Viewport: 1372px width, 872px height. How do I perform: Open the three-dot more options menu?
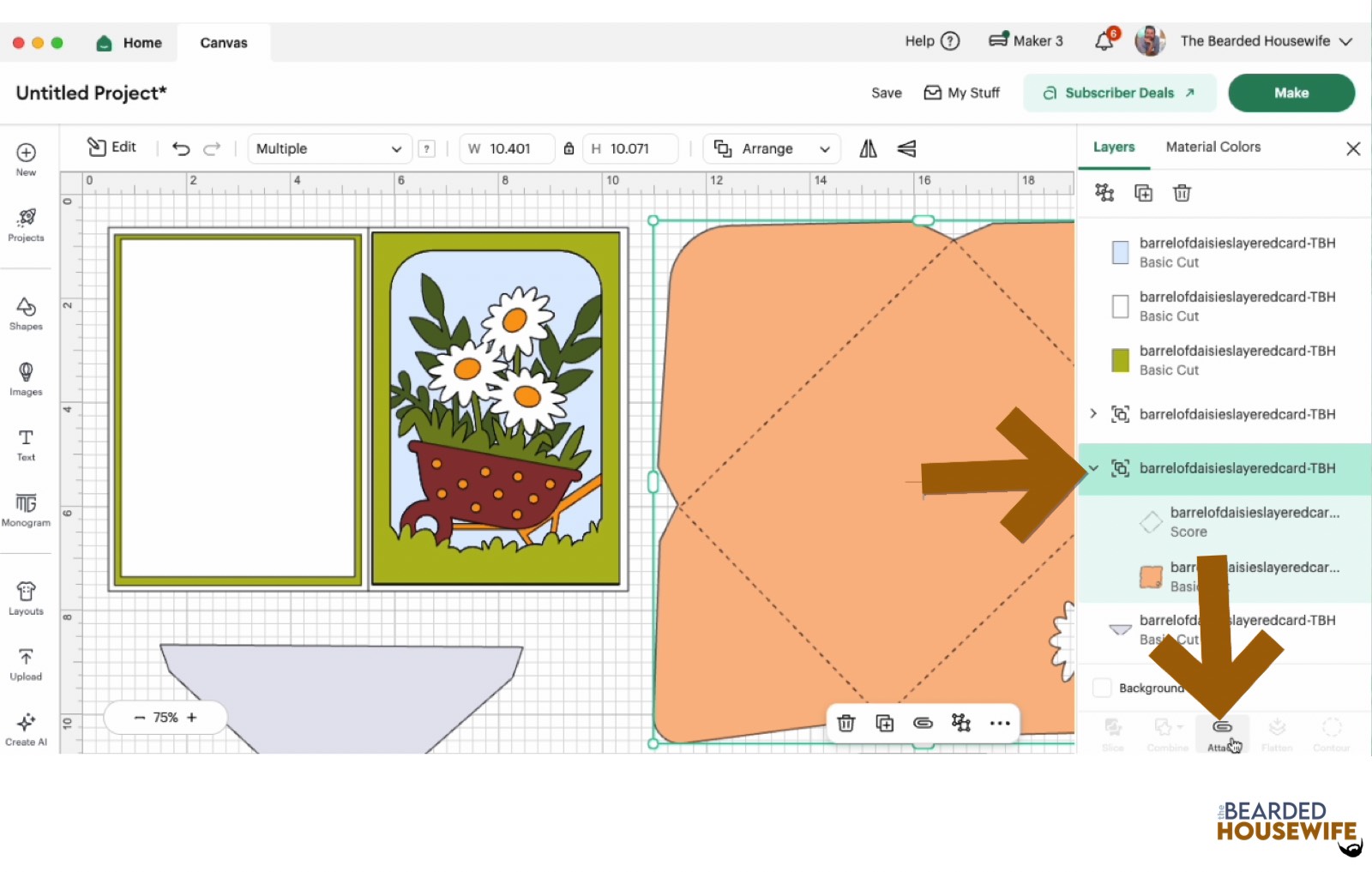(x=1000, y=723)
